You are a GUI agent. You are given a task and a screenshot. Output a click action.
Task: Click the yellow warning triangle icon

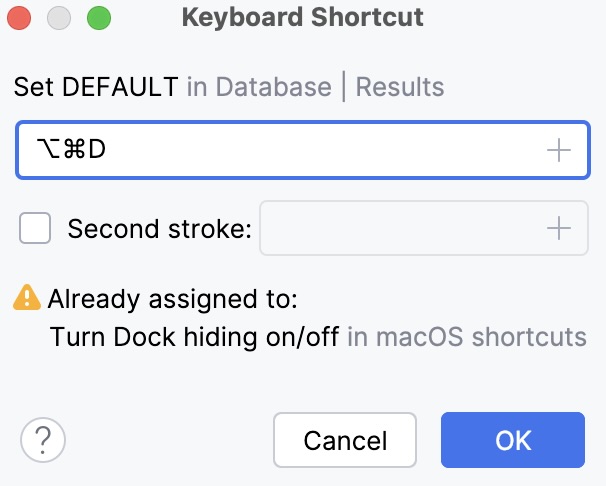coord(27,297)
